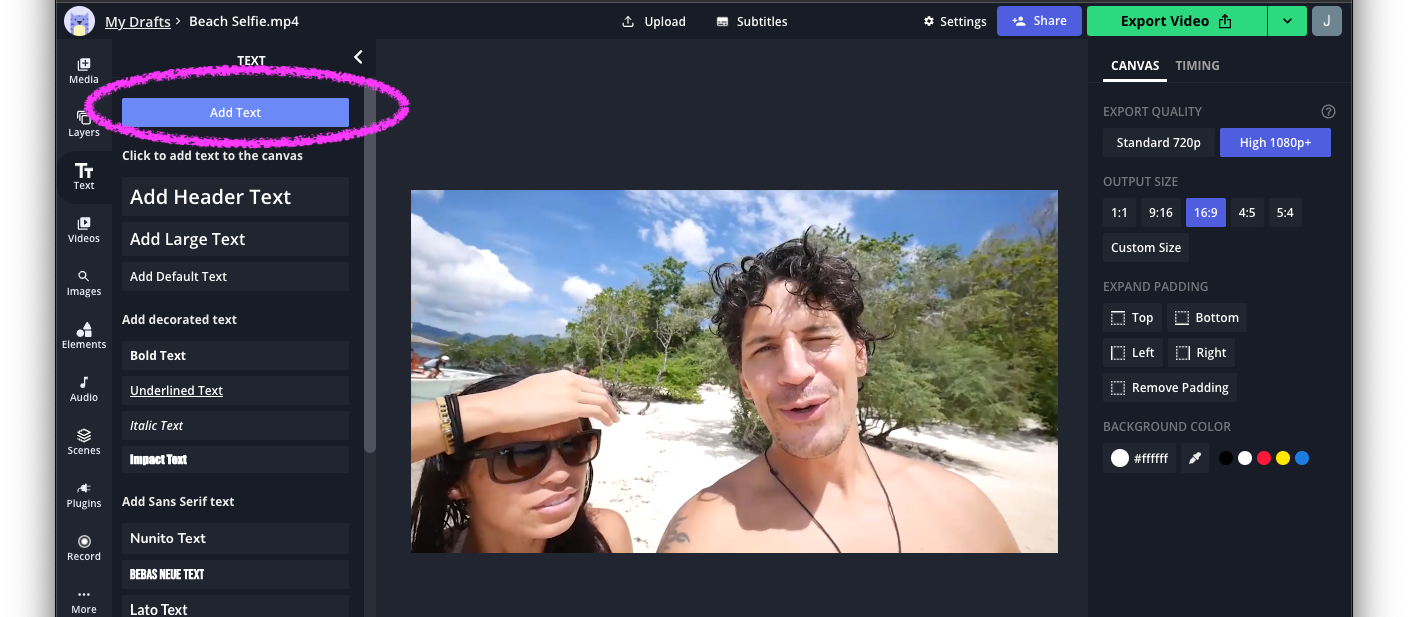Open Subtitles tool

(x=752, y=21)
